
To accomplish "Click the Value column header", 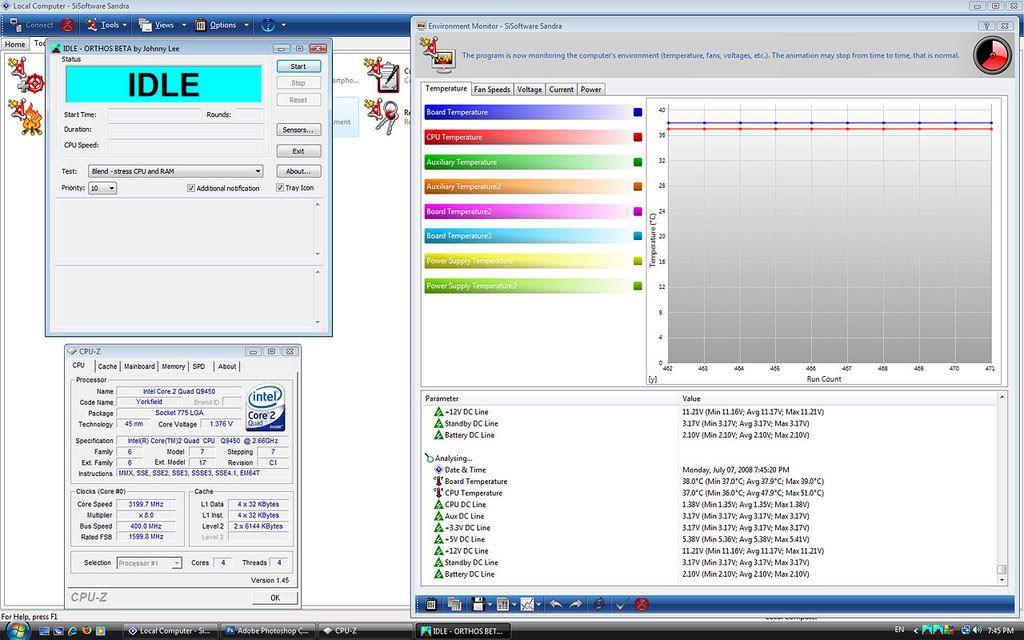I will coord(837,398).
